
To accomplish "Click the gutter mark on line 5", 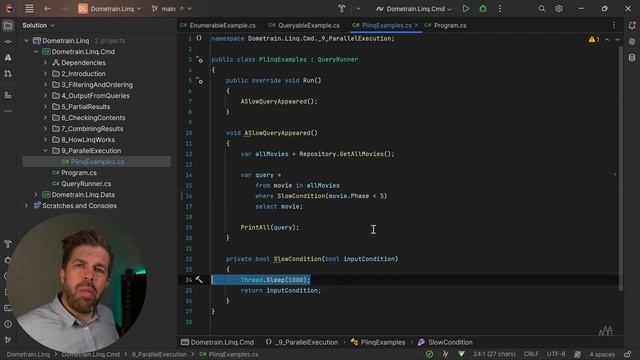I will [x=200, y=80].
